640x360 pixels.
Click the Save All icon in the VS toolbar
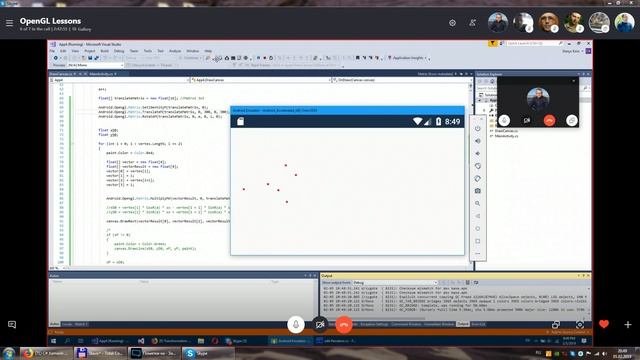click(x=96, y=58)
